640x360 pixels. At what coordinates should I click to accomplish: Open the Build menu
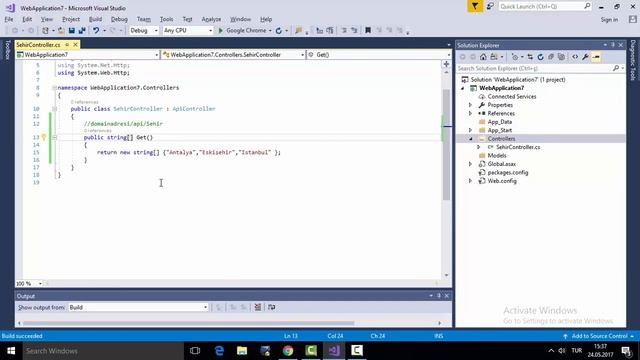pyautogui.click(x=95, y=19)
